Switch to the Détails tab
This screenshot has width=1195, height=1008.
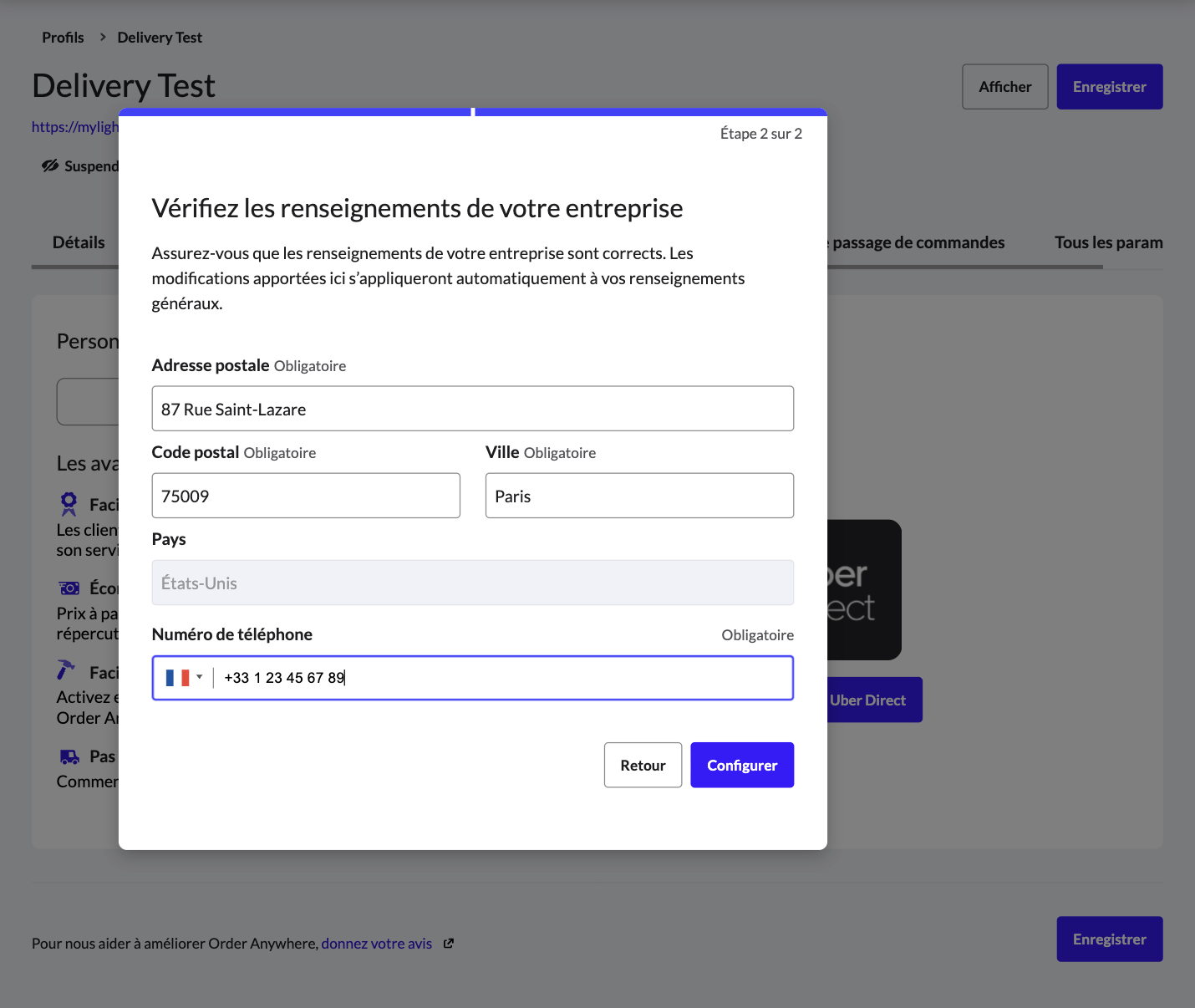tap(79, 242)
